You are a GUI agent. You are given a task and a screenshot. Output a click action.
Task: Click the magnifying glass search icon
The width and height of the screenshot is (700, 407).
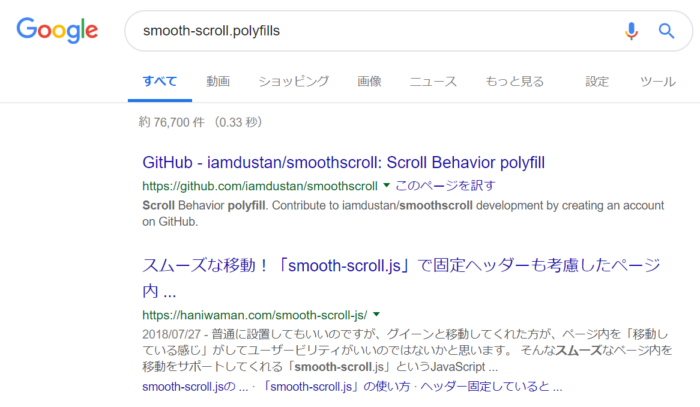667,31
